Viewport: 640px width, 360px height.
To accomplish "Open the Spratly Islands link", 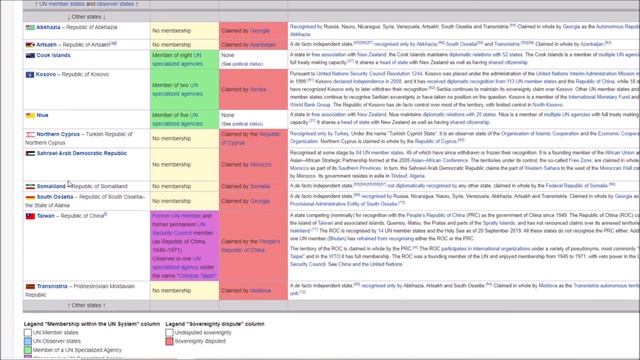I will pos(499,223).
